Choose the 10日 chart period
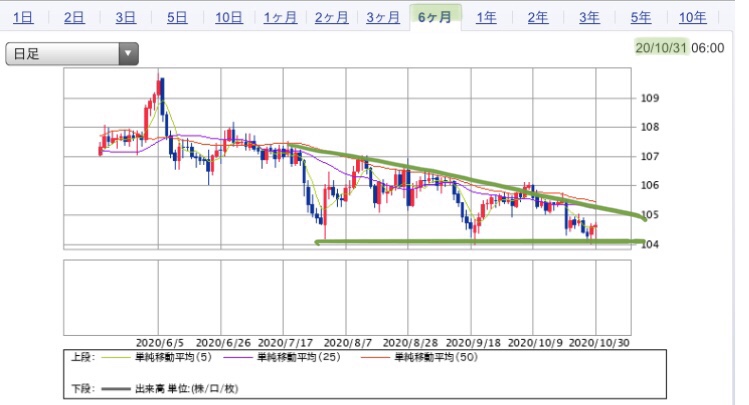The height and width of the screenshot is (405, 749). coord(229,18)
